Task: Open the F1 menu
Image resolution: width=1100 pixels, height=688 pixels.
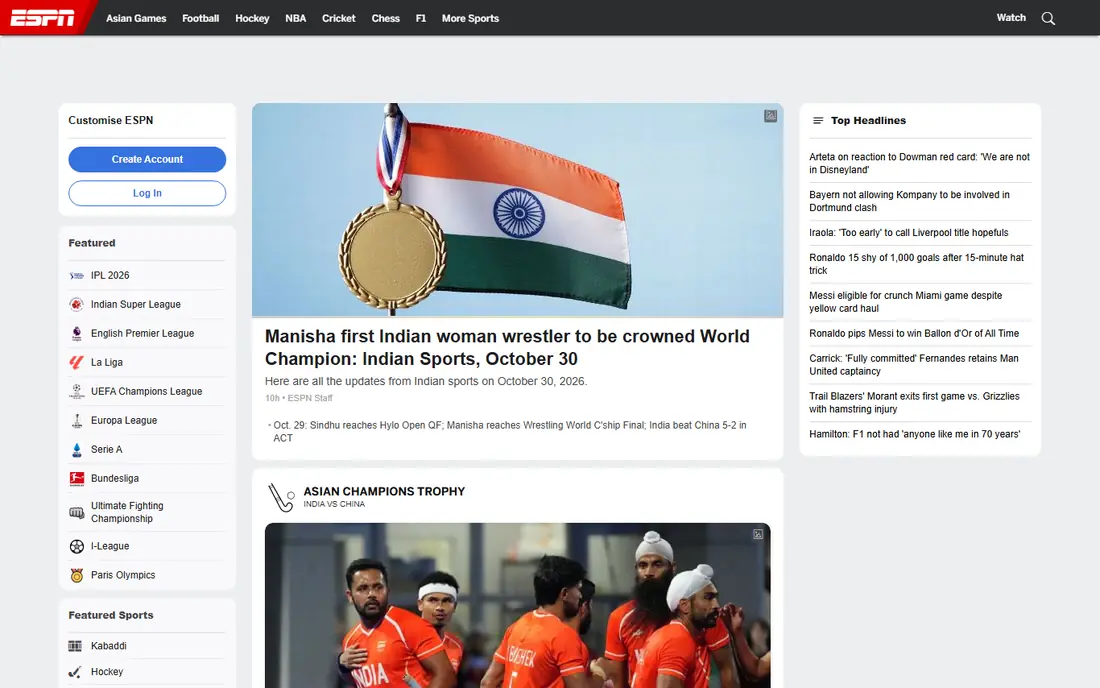Action: 421,18
